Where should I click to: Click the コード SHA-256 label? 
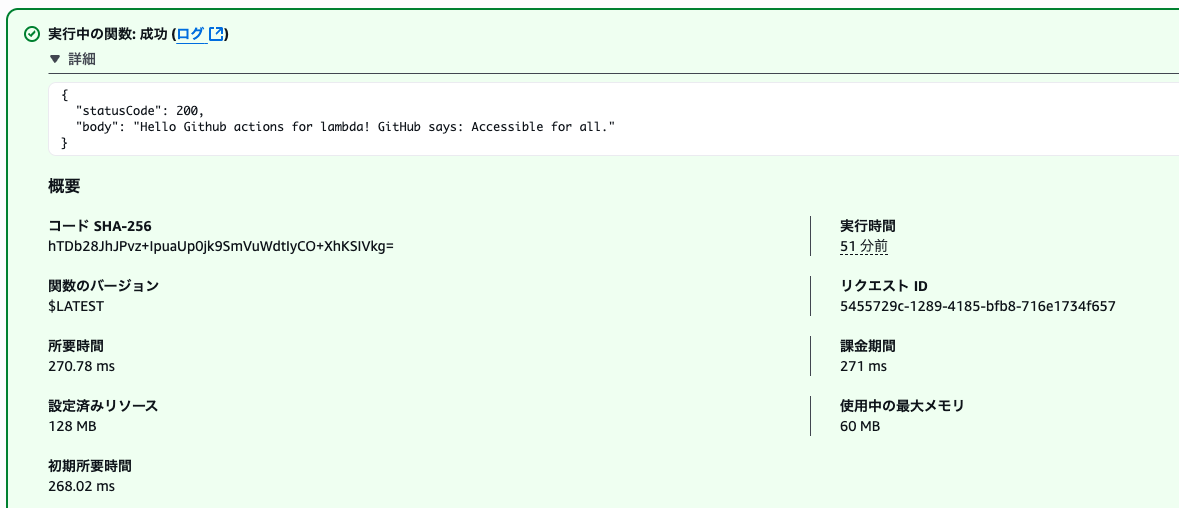click(x=102, y=225)
